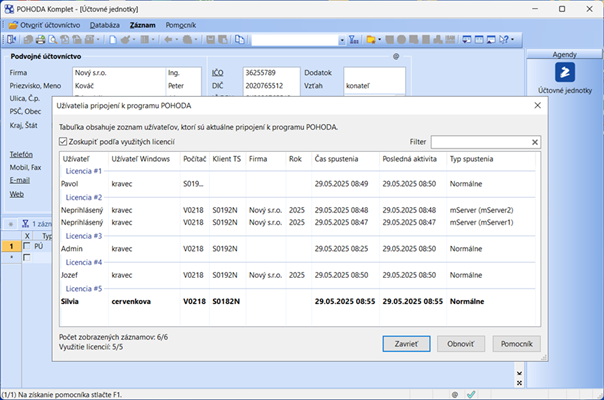The height and width of the screenshot is (400, 604).
Task: Select the Admin user row
Action: tap(297, 249)
